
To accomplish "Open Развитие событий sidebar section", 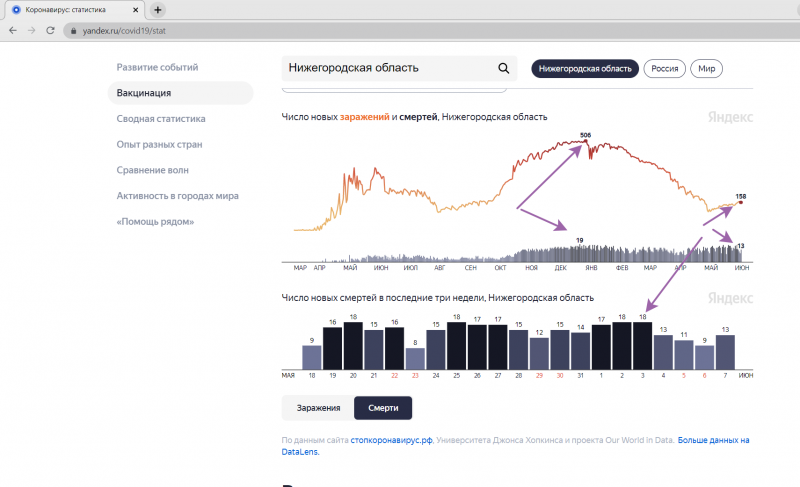I will pyautogui.click(x=157, y=67).
